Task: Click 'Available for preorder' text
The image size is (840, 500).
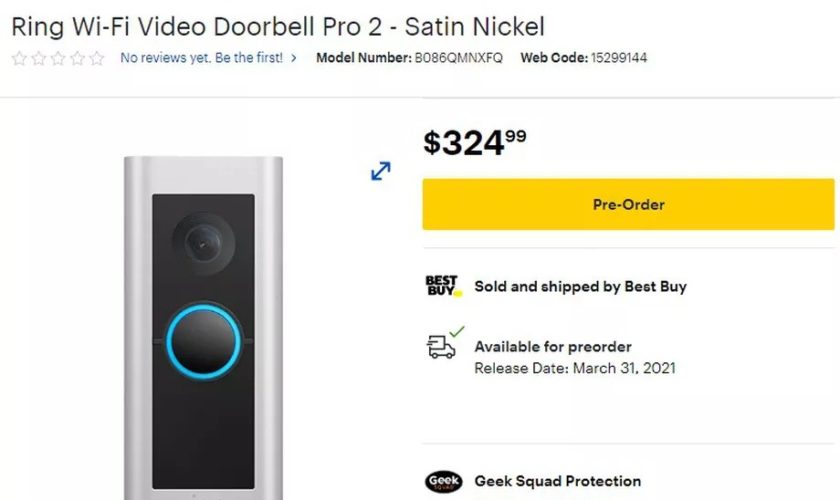Action: pyautogui.click(x=553, y=347)
